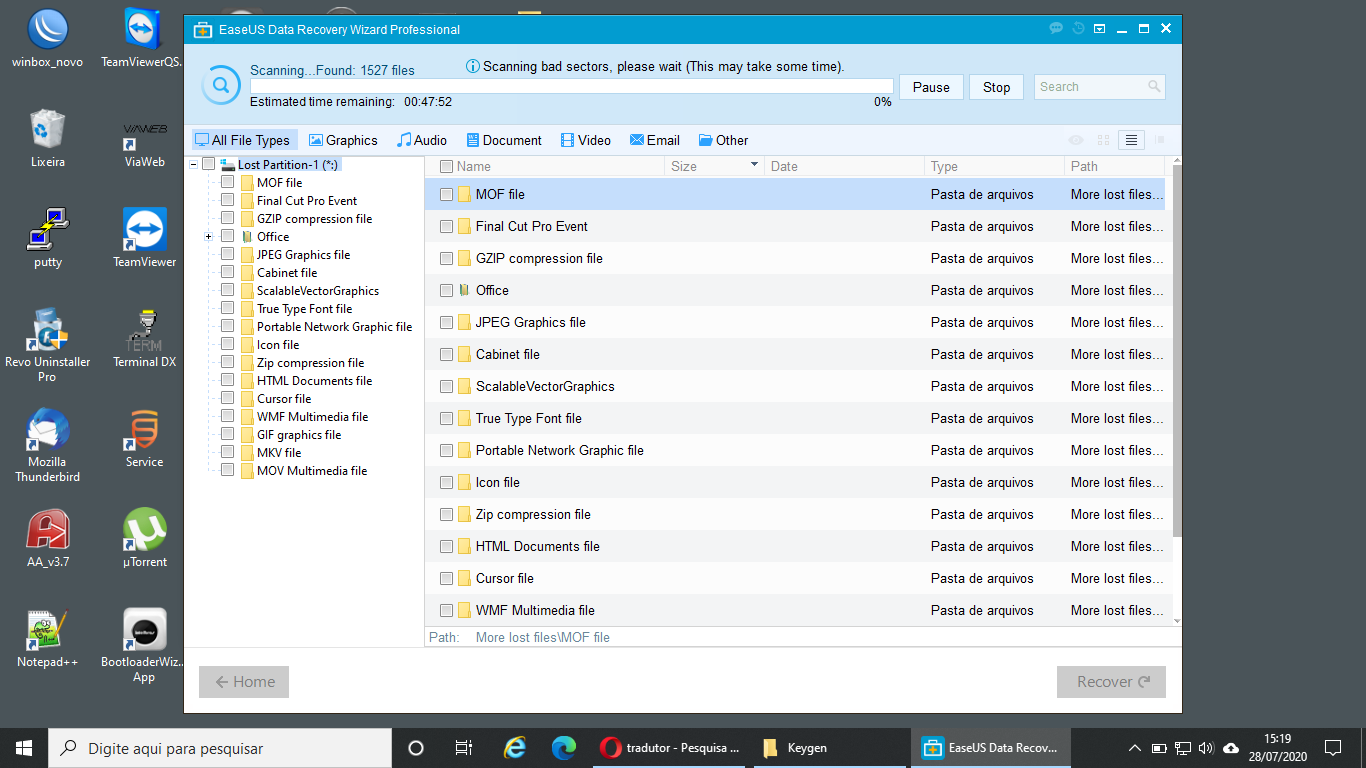Open the notification center icon
Image resolution: width=1366 pixels, height=768 pixels.
tap(1332, 748)
